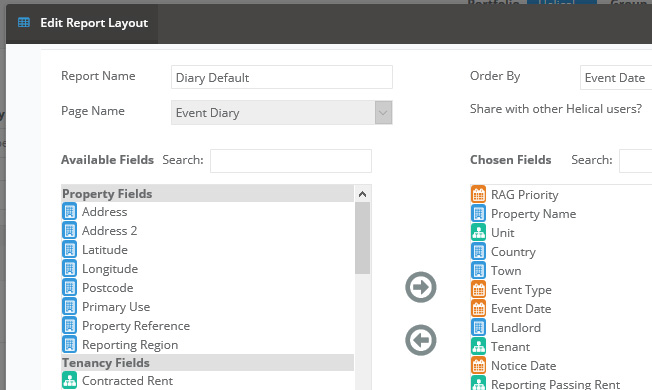
Task: Select Event Date in chosen fields list
Action: [x=521, y=309]
